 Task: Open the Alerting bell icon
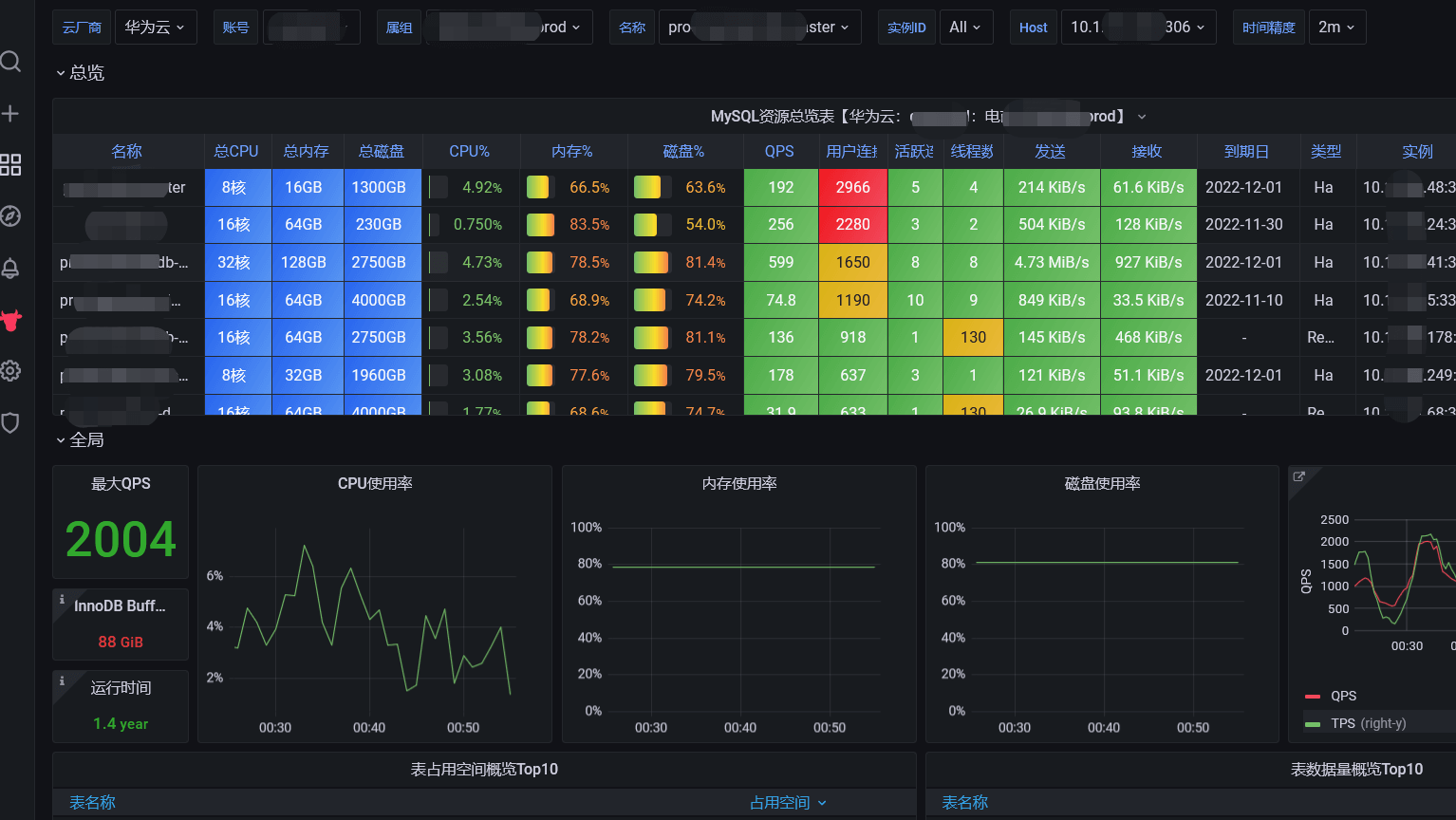[x=10, y=269]
